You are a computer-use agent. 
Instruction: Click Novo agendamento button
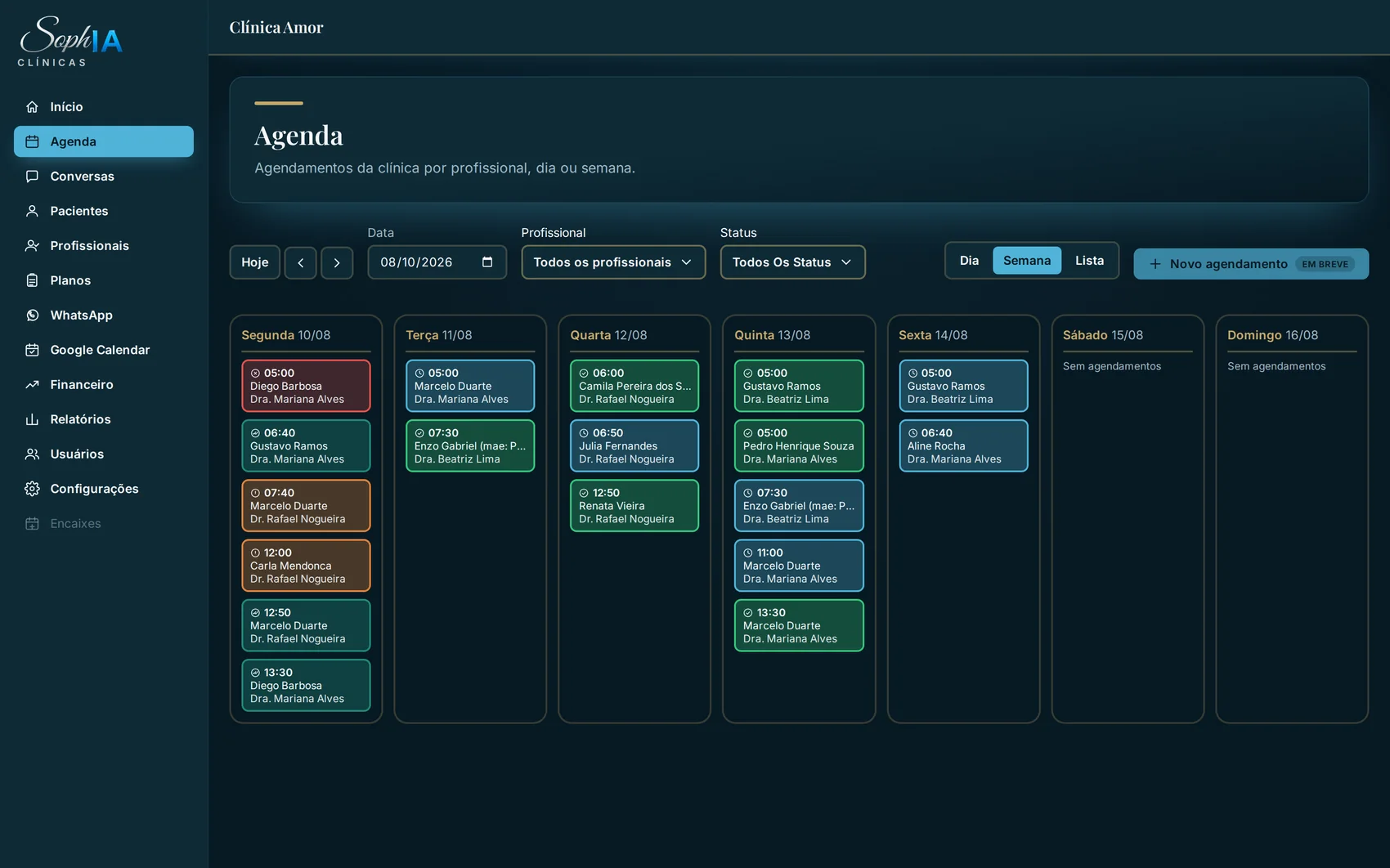point(1251,264)
